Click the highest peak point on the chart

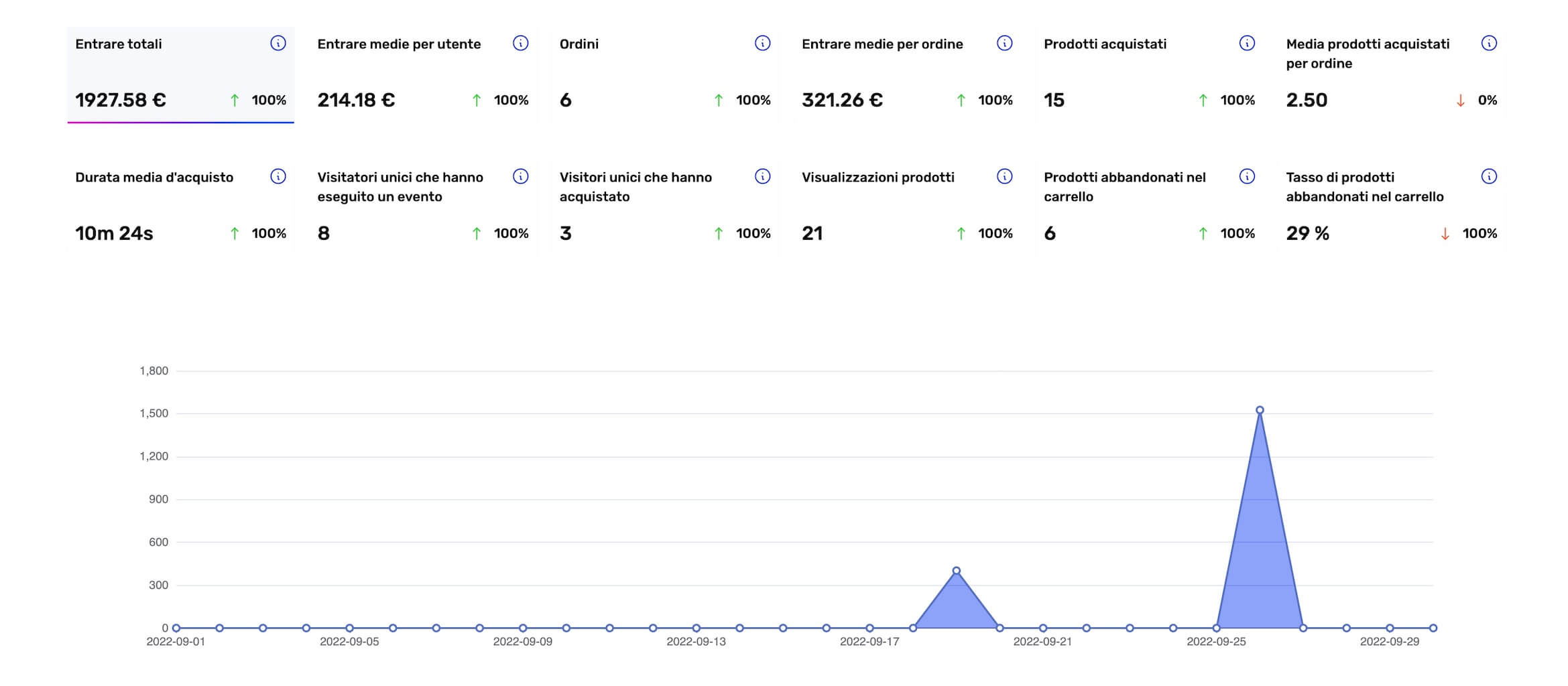[1260, 410]
